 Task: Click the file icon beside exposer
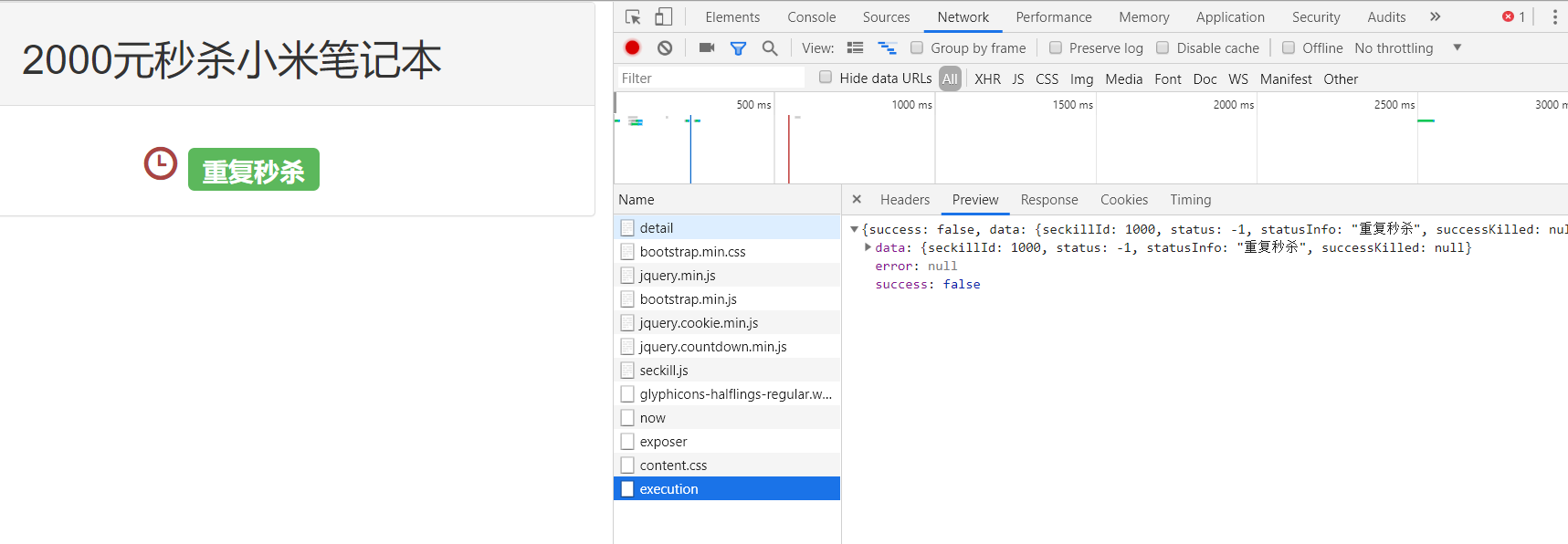627,441
